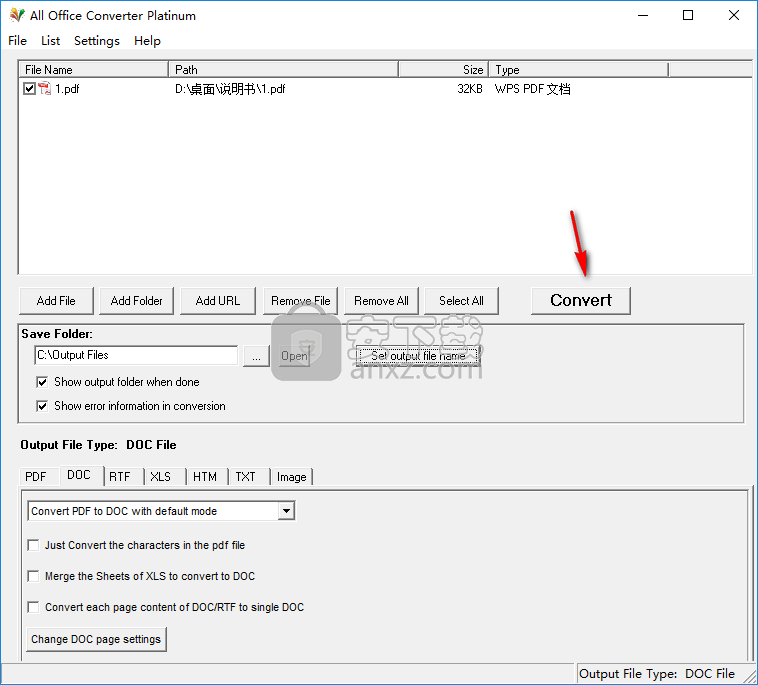Viewport: 758px width, 685px height.
Task: Click the Select All button
Action: tap(461, 301)
